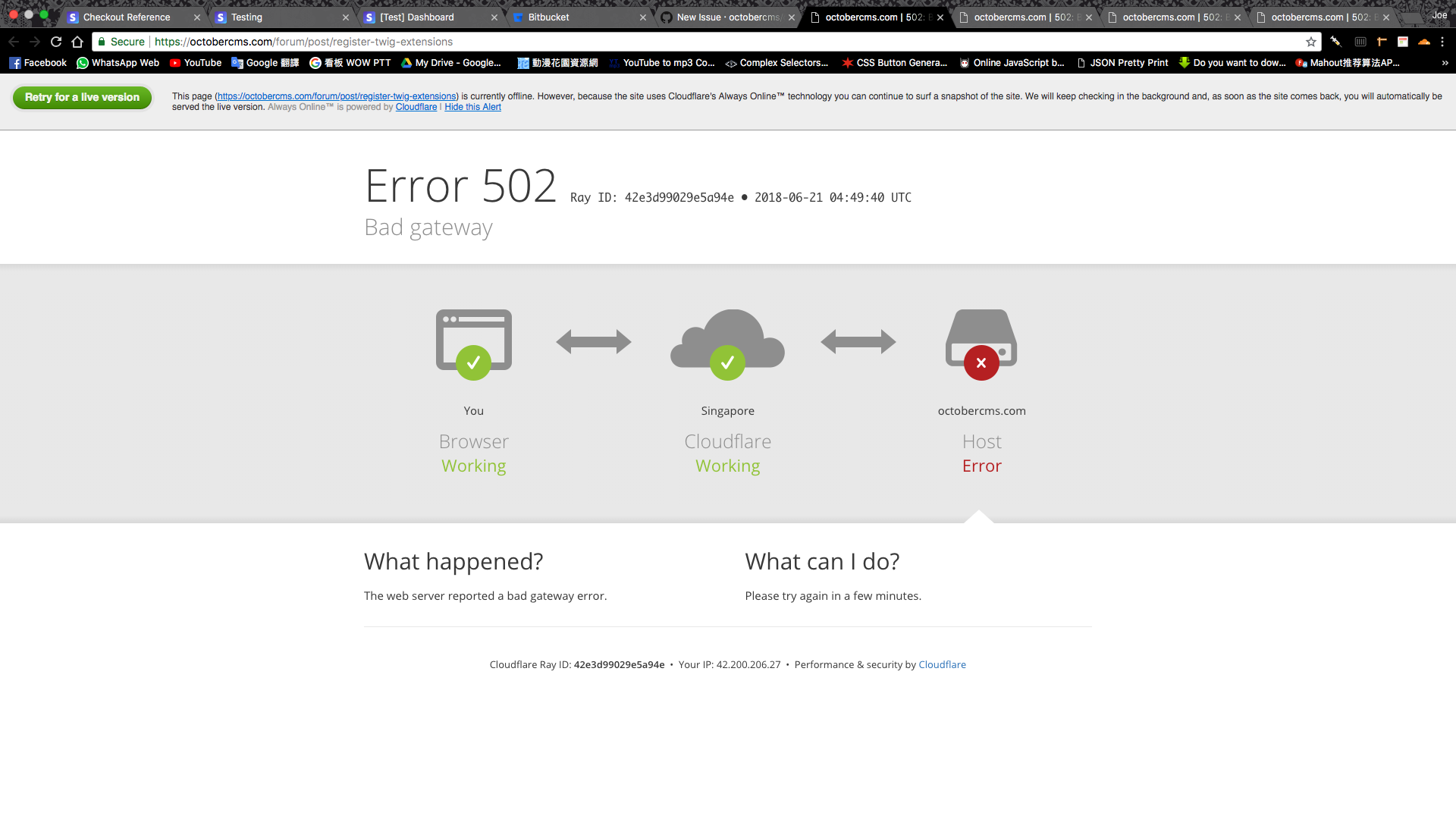Viewport: 1456px width, 819px height.
Task: Click the back navigation arrow
Action: [14, 42]
